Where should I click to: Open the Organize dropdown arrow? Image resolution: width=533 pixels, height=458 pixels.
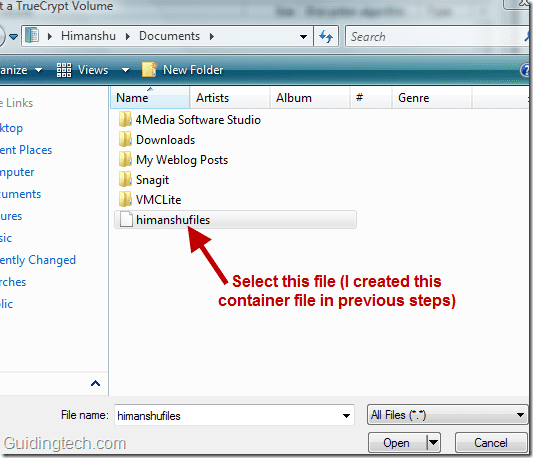38,70
